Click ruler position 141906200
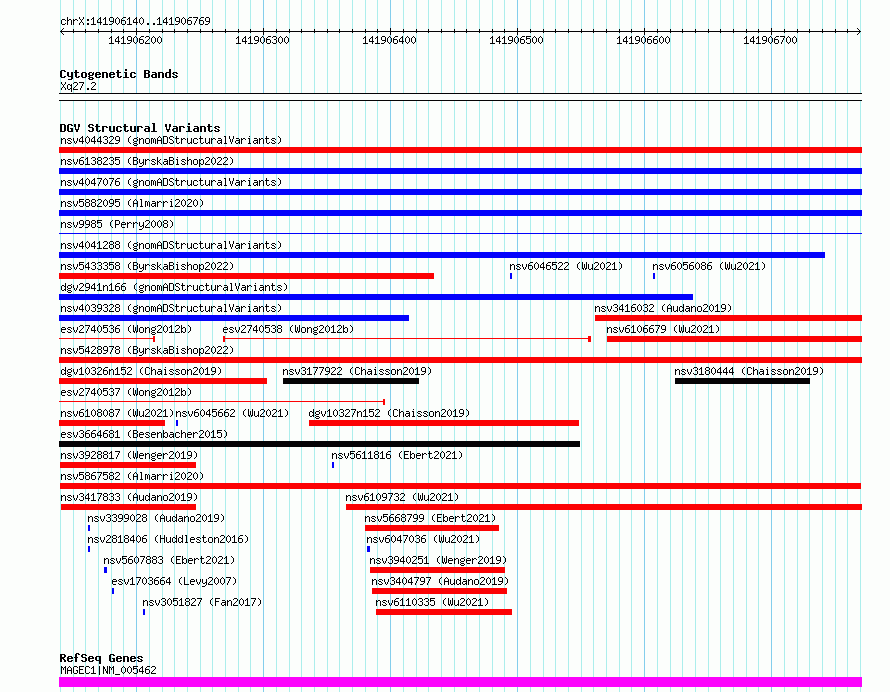The image size is (890, 692). click(135, 40)
